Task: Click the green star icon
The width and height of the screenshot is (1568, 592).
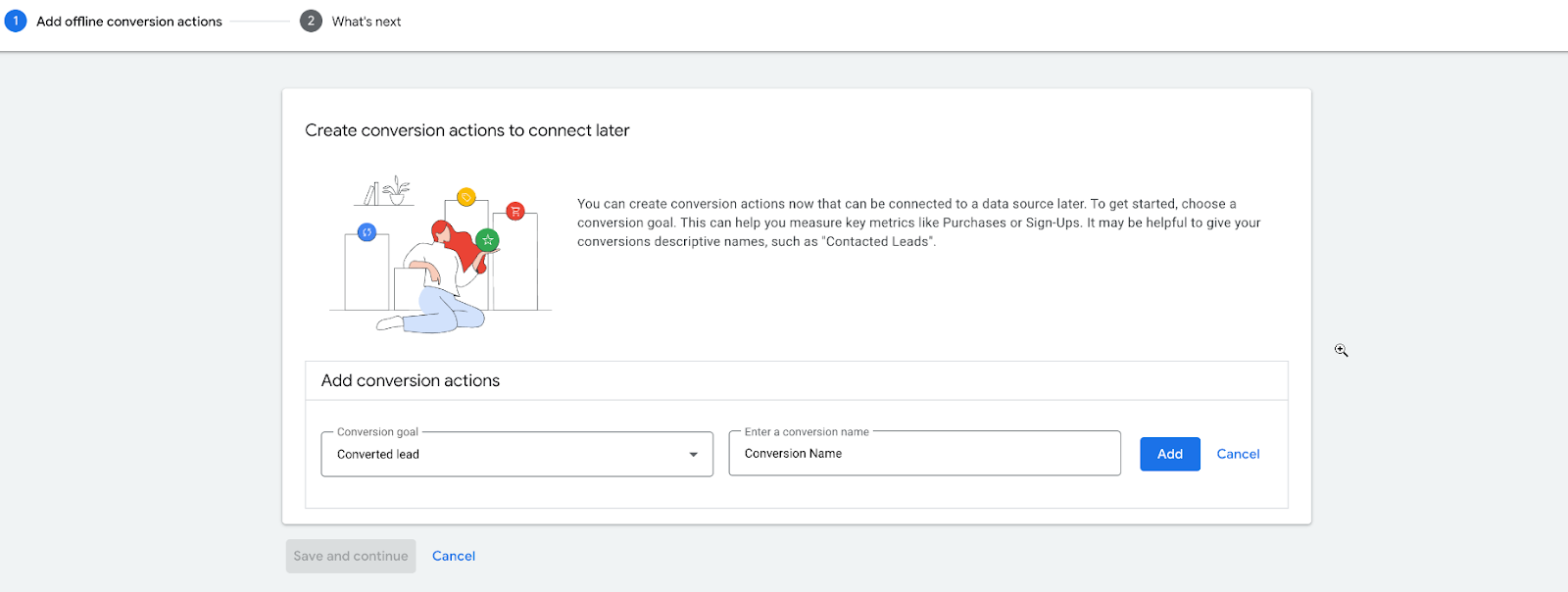Action: (x=487, y=239)
